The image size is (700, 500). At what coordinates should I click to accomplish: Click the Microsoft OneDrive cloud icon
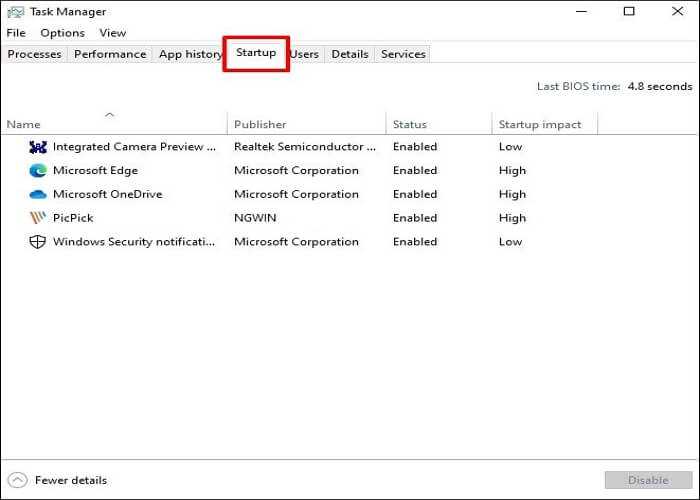click(38, 194)
